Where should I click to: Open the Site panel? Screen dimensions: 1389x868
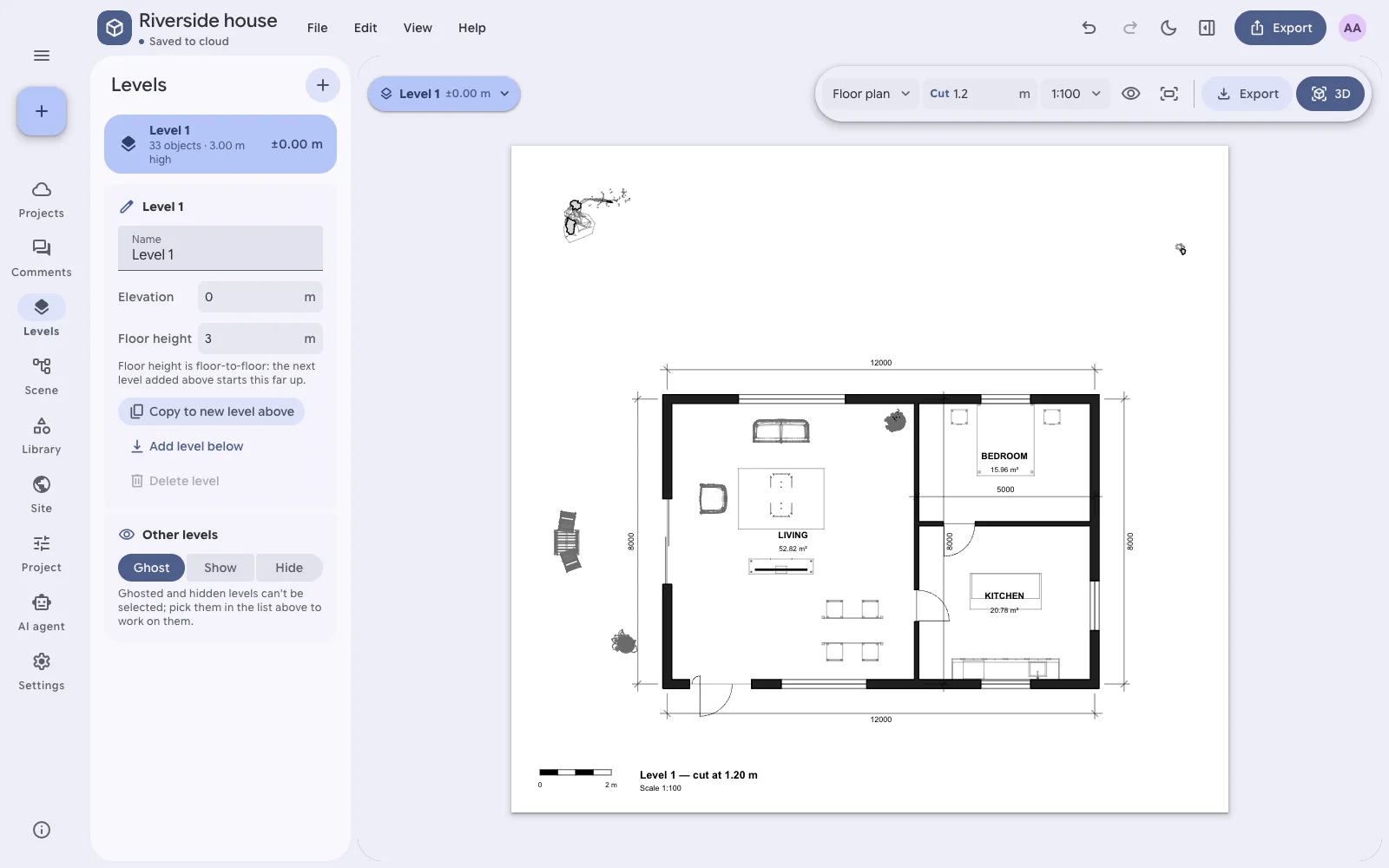(x=42, y=496)
